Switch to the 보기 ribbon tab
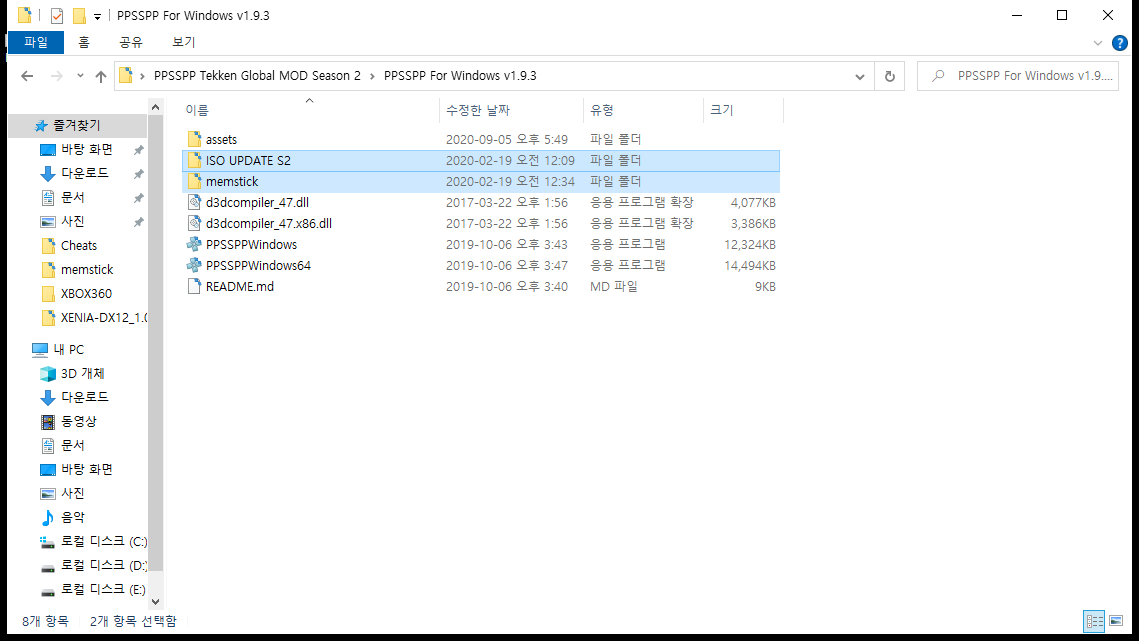Viewport: 1139px width, 641px height. tap(184, 42)
